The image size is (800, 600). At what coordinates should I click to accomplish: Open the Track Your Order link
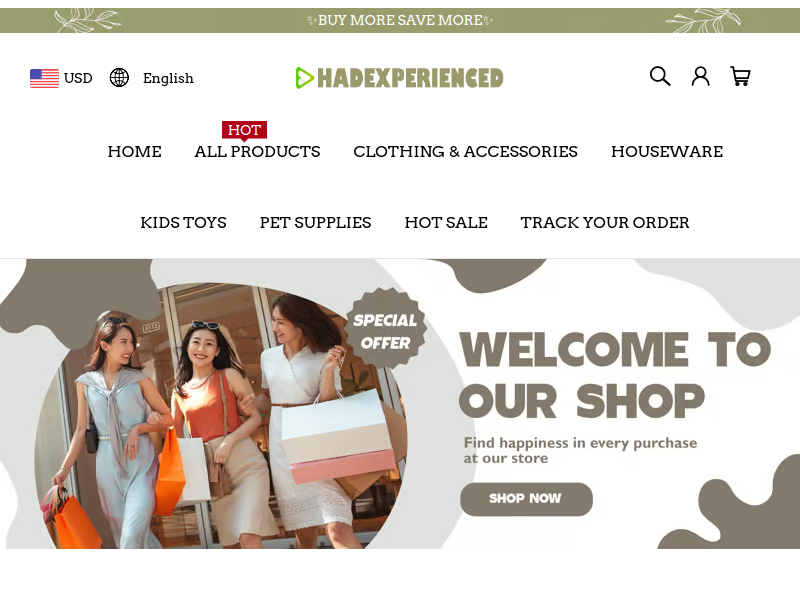coord(605,222)
